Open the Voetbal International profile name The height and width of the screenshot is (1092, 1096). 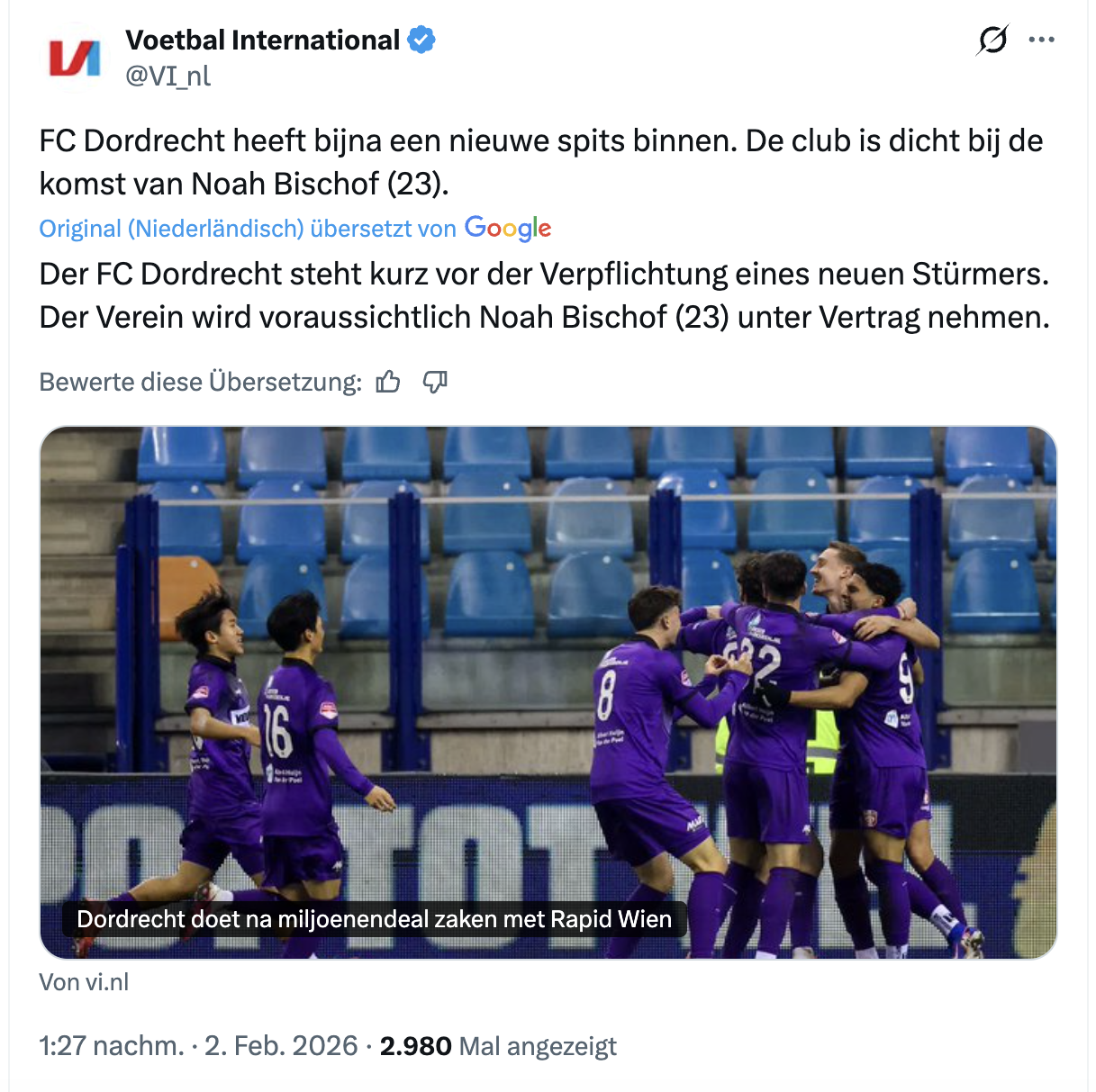tap(262, 40)
